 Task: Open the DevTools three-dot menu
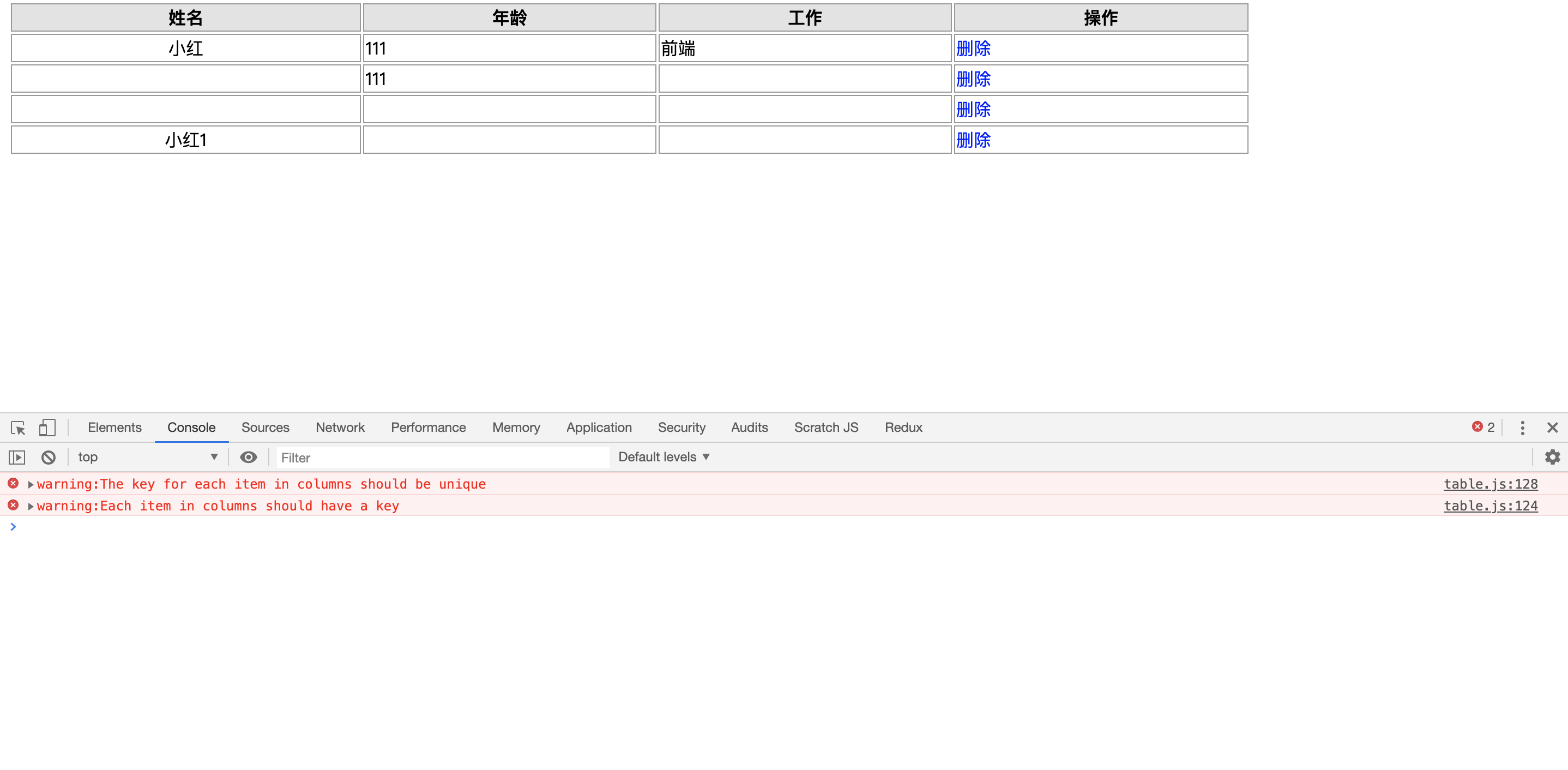click(1522, 428)
